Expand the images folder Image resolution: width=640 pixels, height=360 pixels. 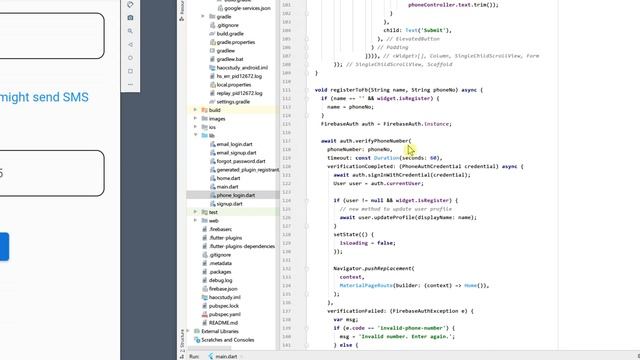[195, 118]
